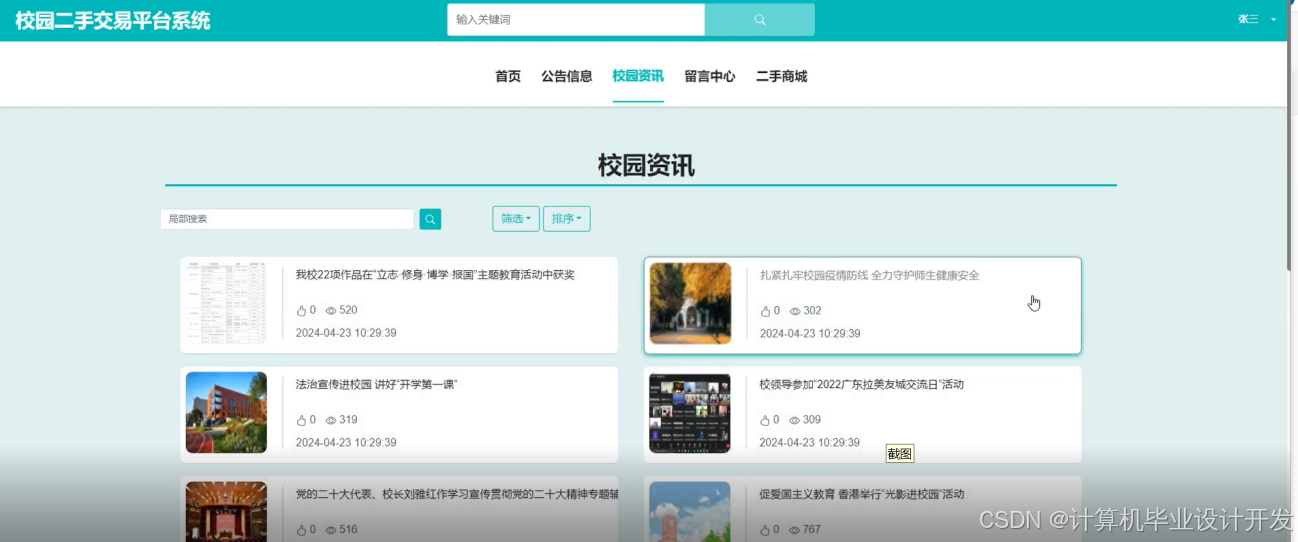
Task: Open the red building thumbnail image
Action: point(226,412)
